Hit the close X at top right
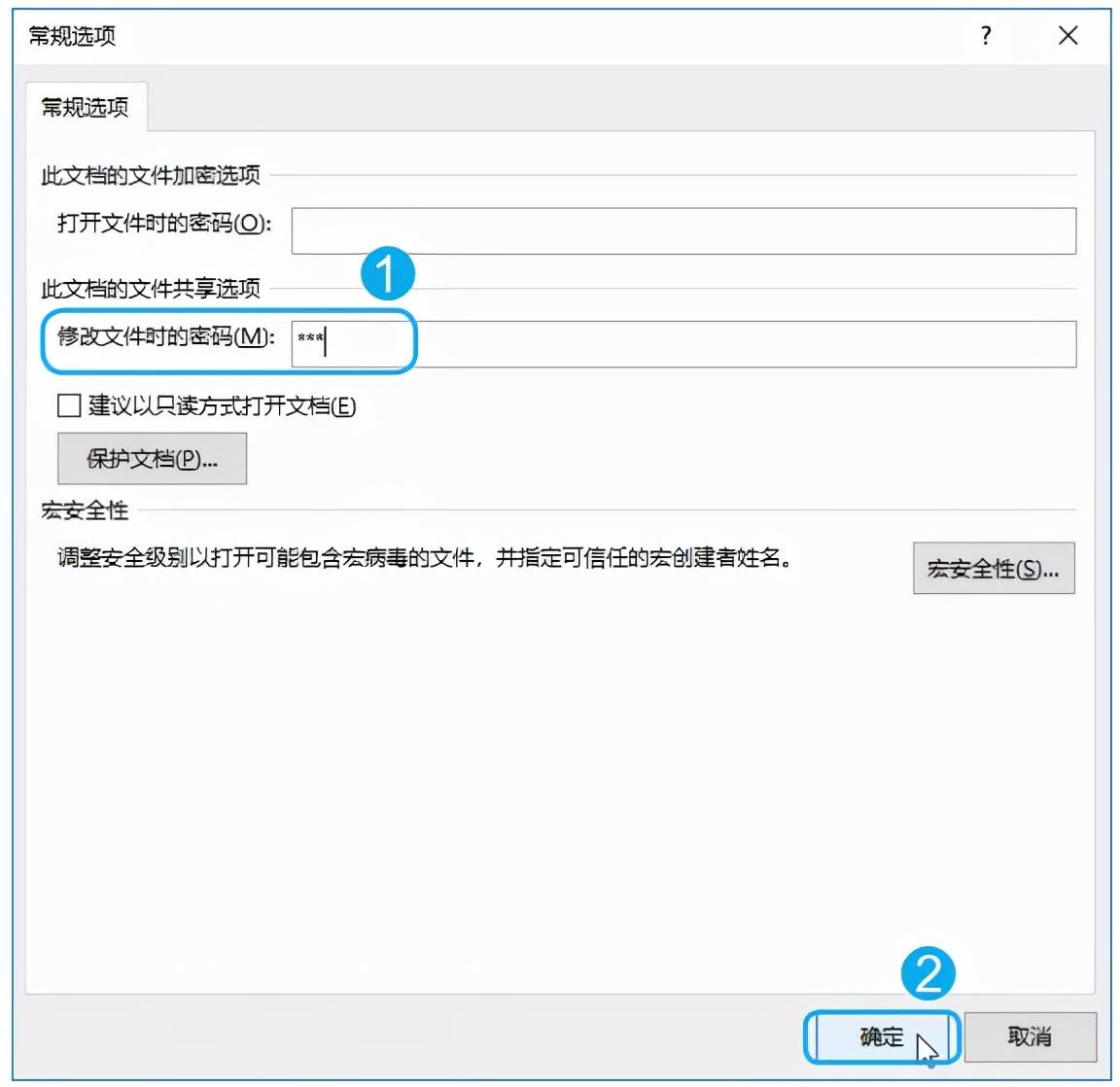The height and width of the screenshot is (1087, 1120). pyautogui.click(x=1067, y=35)
